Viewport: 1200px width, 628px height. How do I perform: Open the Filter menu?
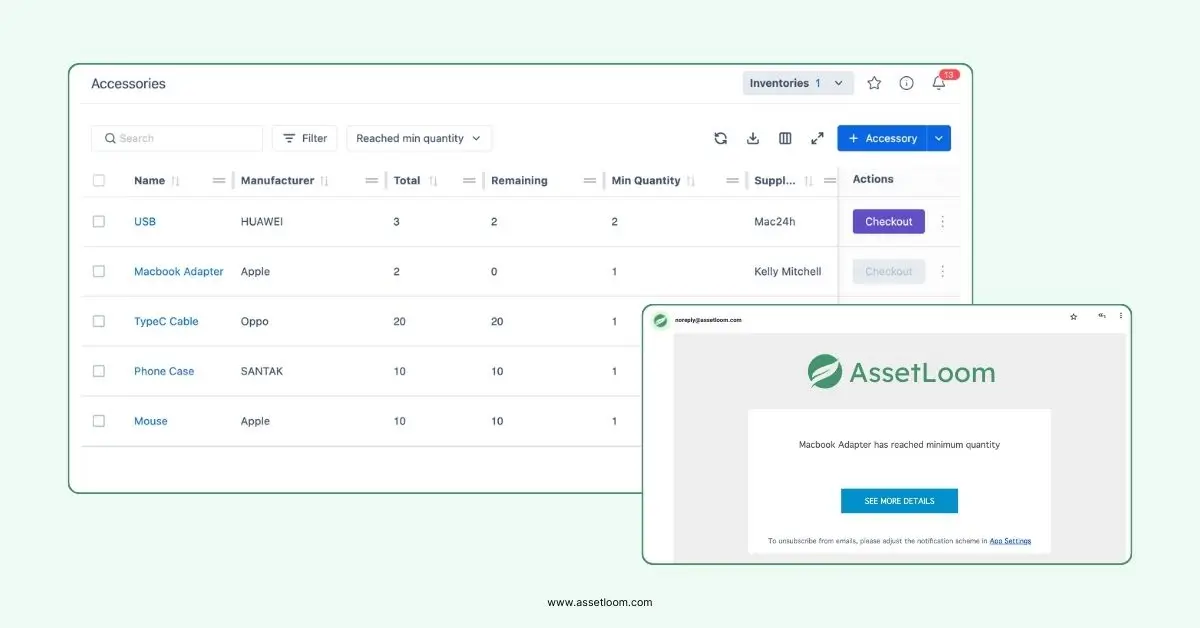(304, 139)
